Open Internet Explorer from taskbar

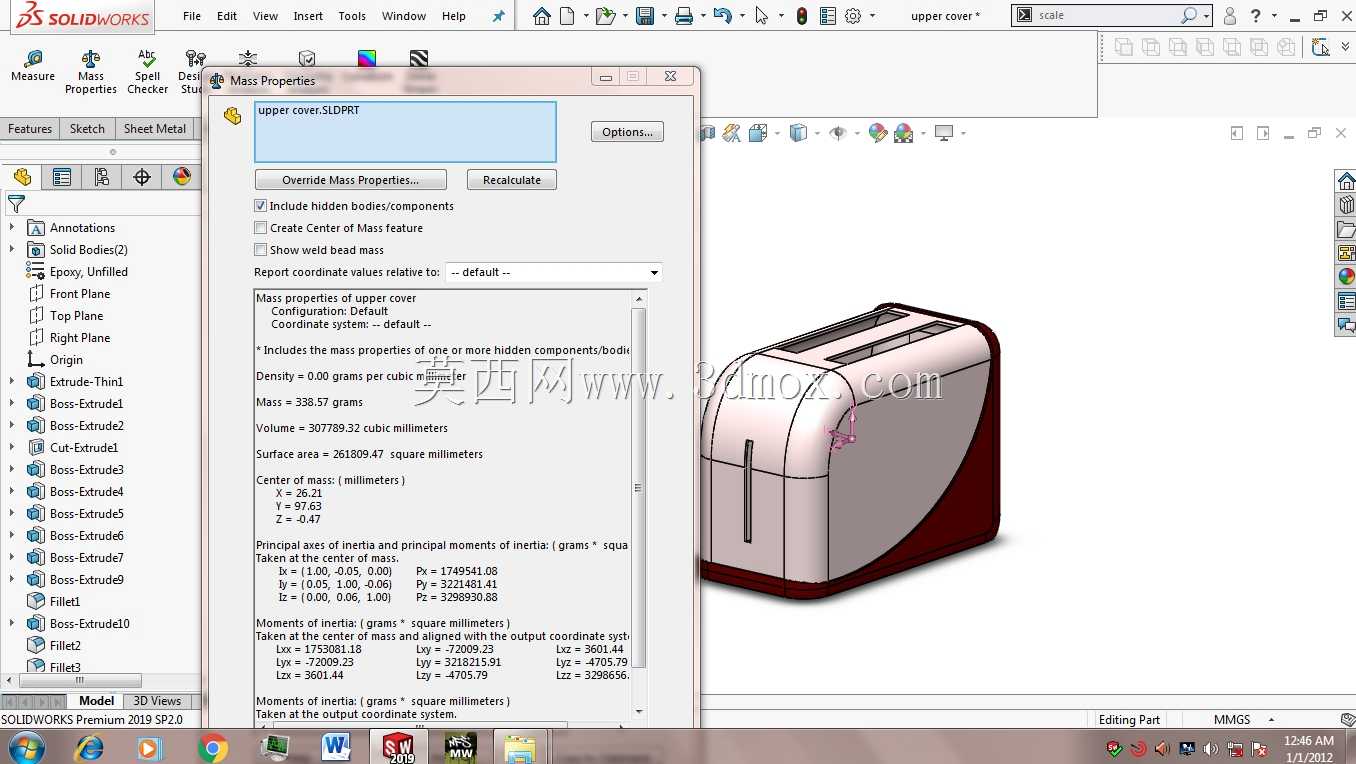tap(90, 747)
